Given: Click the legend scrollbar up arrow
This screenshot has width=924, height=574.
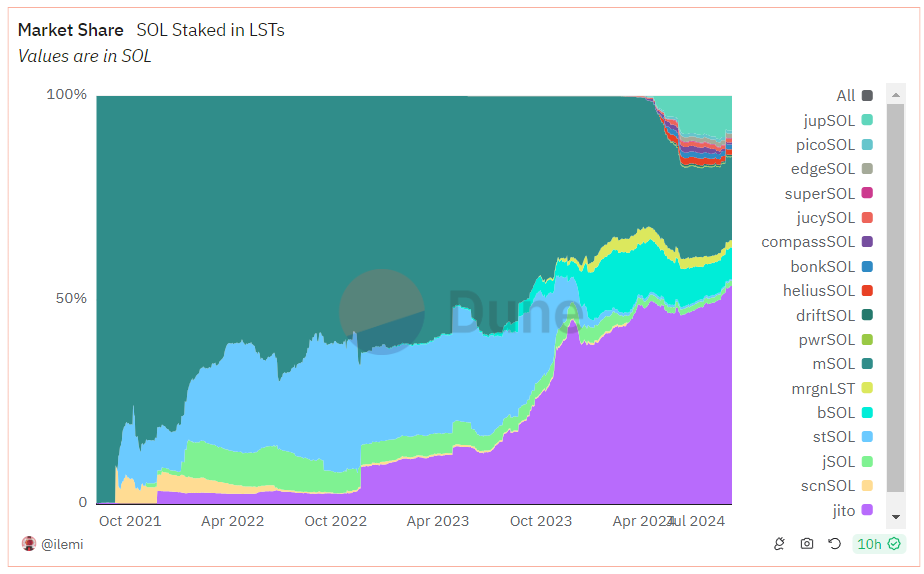Looking at the screenshot, I should (896, 95).
